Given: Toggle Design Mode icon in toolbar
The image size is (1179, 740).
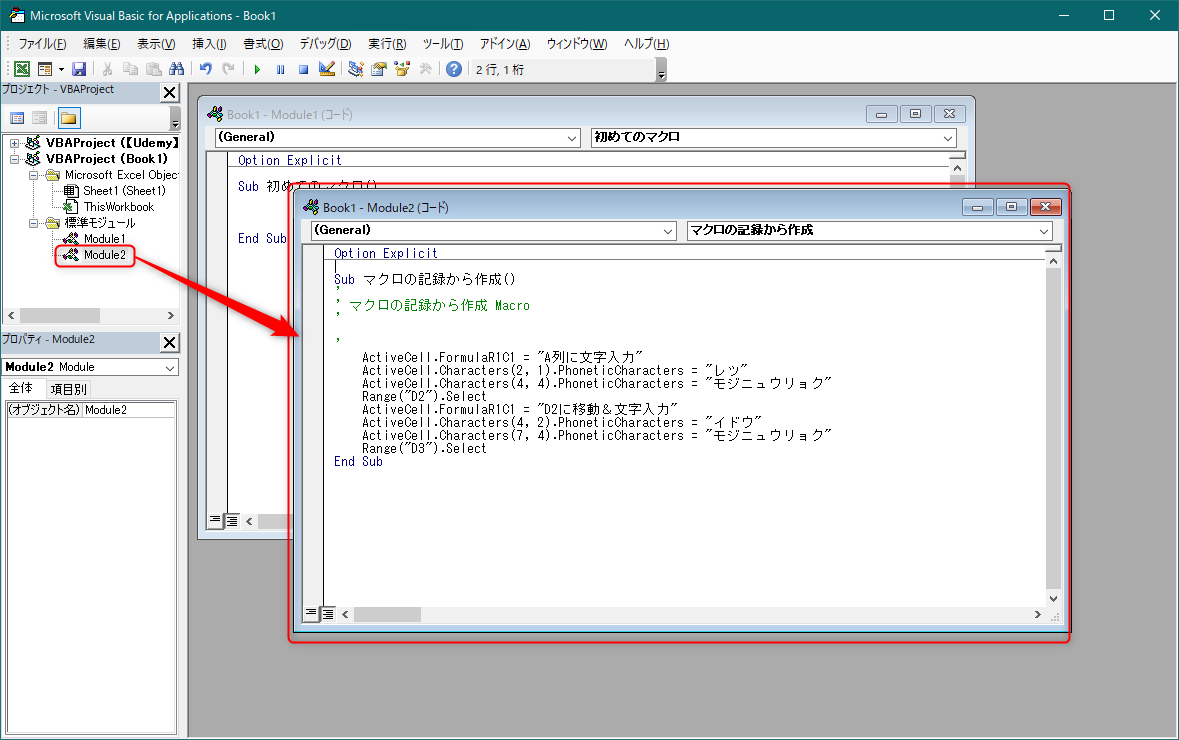Looking at the screenshot, I should coord(326,69).
